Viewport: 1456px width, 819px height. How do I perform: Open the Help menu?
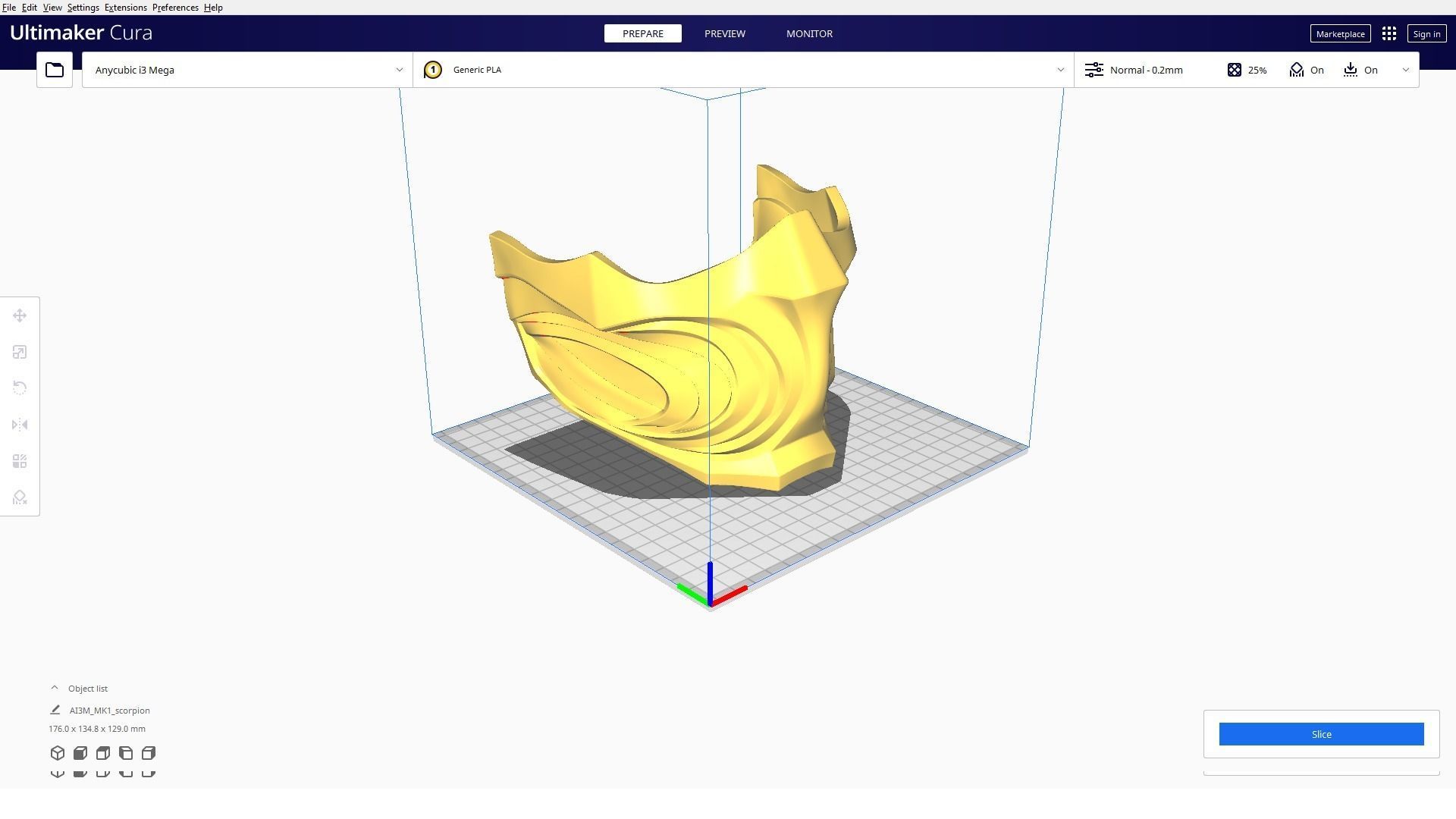tap(213, 8)
